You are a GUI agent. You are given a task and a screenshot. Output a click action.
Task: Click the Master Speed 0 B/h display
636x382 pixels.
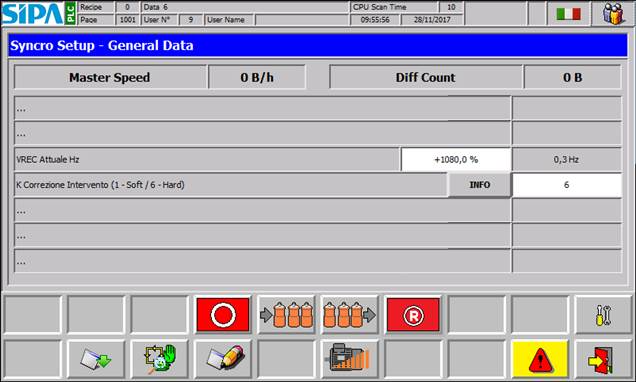click(x=257, y=77)
